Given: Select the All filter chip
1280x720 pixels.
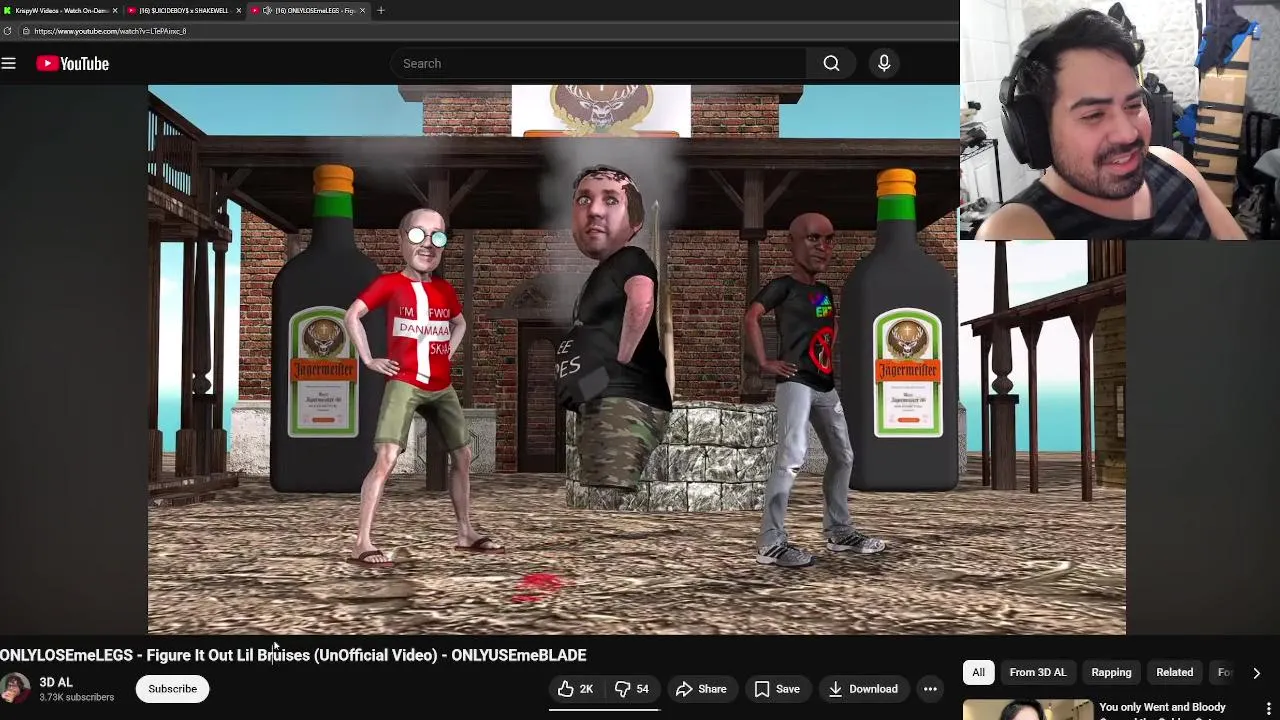Looking at the screenshot, I should coord(978,673).
